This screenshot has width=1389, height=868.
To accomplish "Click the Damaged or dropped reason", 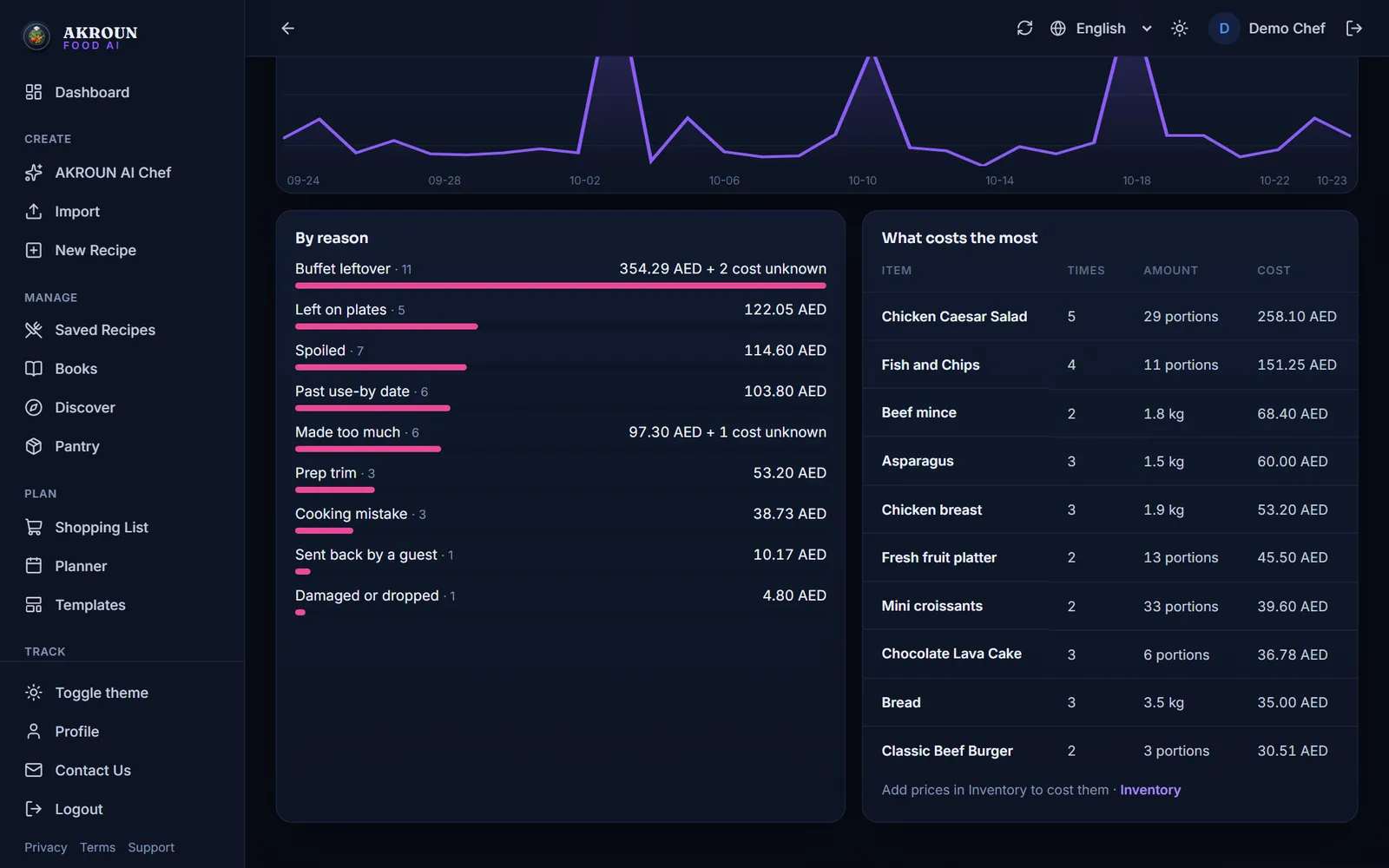I will [366, 595].
